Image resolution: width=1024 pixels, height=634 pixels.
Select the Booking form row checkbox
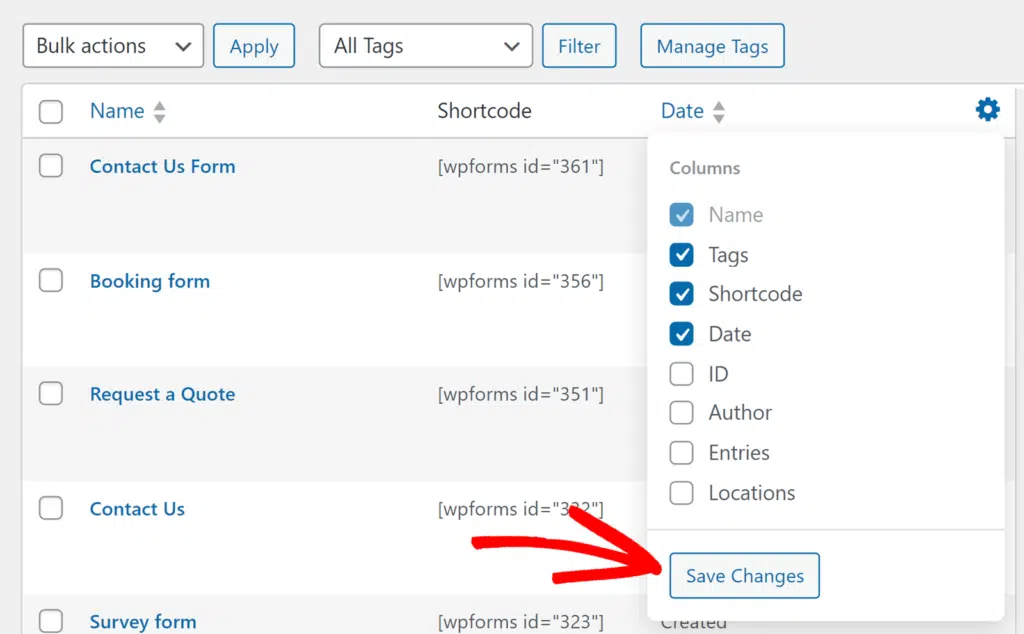click(51, 281)
